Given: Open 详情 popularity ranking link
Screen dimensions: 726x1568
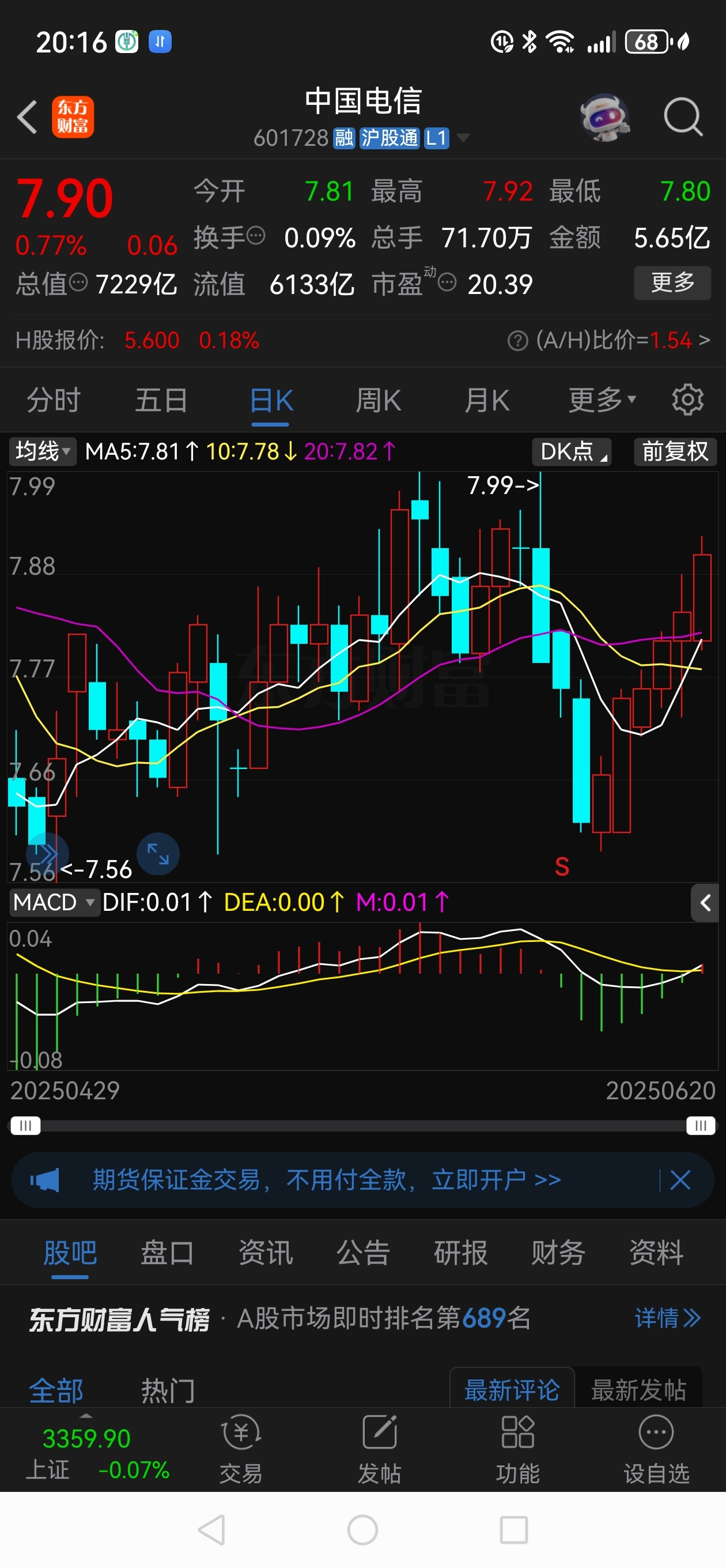Looking at the screenshot, I should coord(668,1318).
